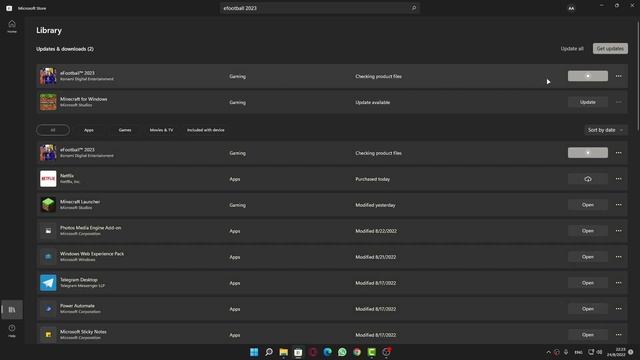Open more options for Telegram Desktop row
Image resolution: width=640 pixels, height=360 pixels.
click(x=619, y=283)
